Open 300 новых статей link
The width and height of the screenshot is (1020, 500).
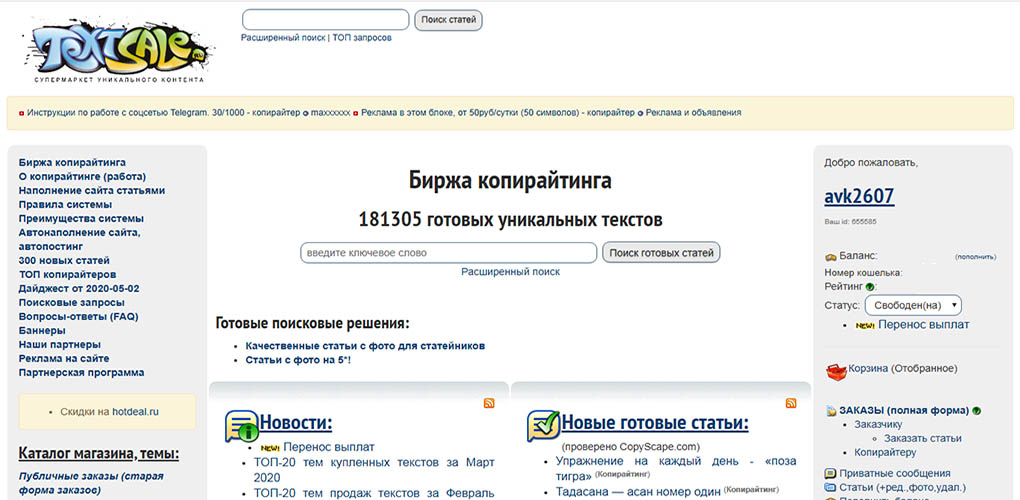[x=64, y=261]
